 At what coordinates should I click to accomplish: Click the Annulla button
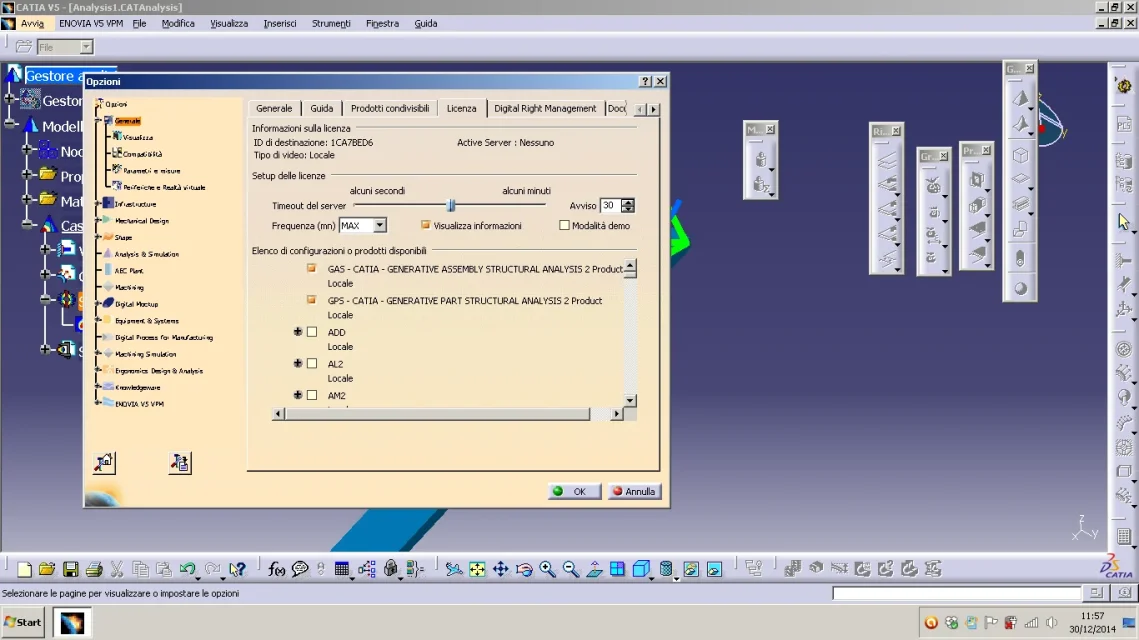pyautogui.click(x=634, y=492)
